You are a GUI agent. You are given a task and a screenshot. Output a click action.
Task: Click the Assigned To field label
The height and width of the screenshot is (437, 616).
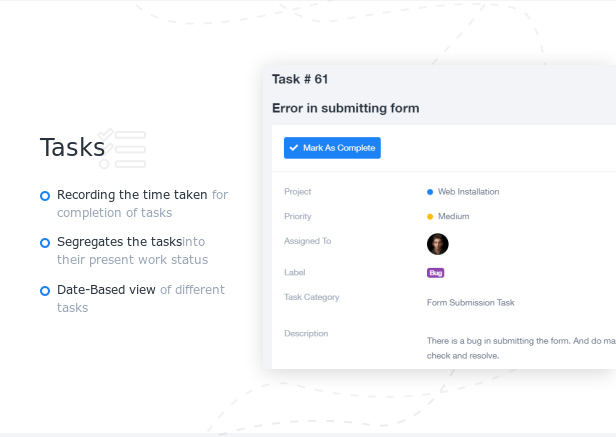coord(308,241)
